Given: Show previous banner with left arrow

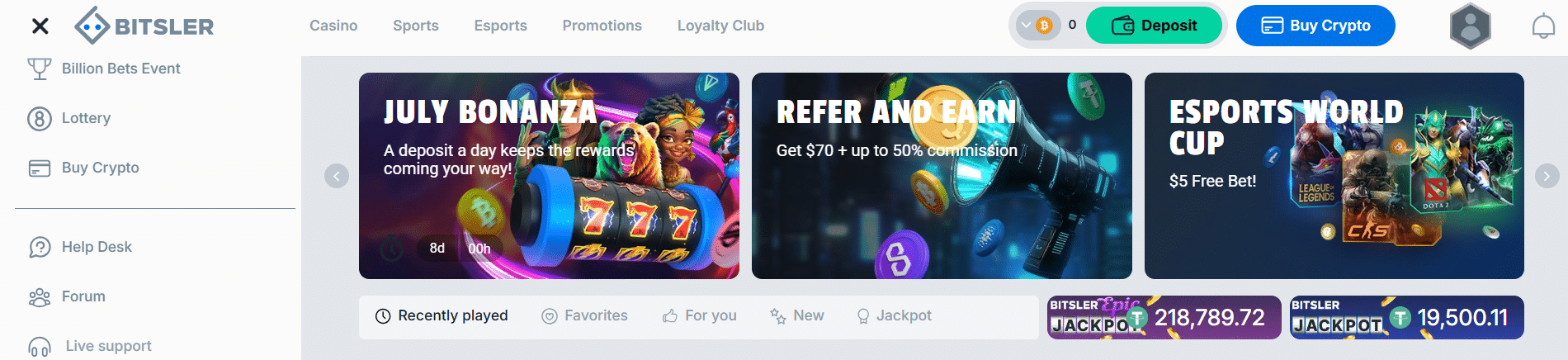Looking at the screenshot, I should (x=337, y=176).
